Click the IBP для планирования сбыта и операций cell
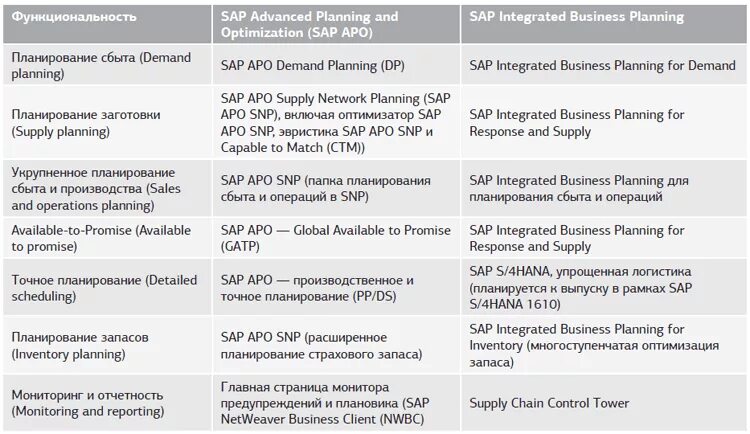750x434 pixels. pos(604,189)
